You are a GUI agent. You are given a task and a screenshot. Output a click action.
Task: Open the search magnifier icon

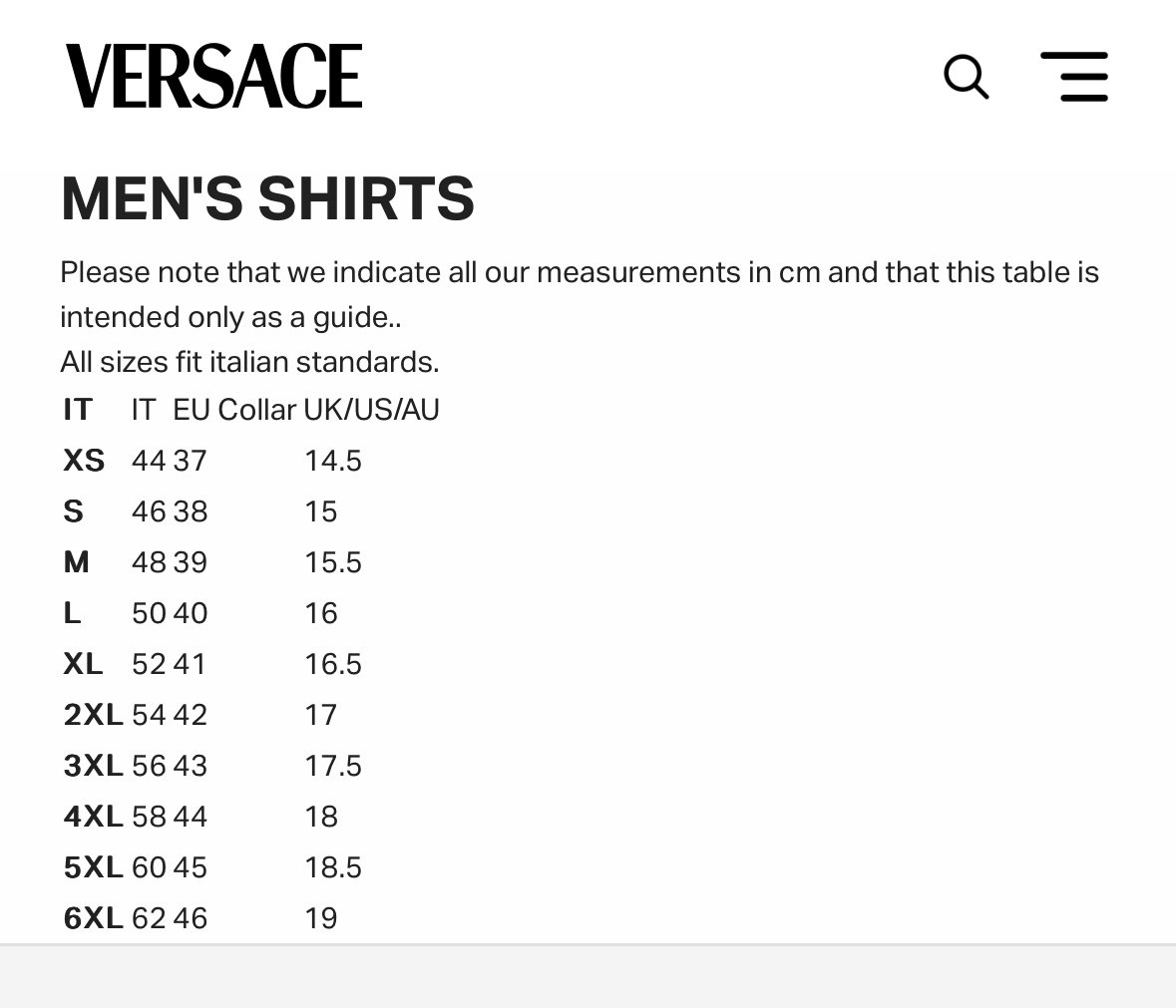tap(966, 77)
